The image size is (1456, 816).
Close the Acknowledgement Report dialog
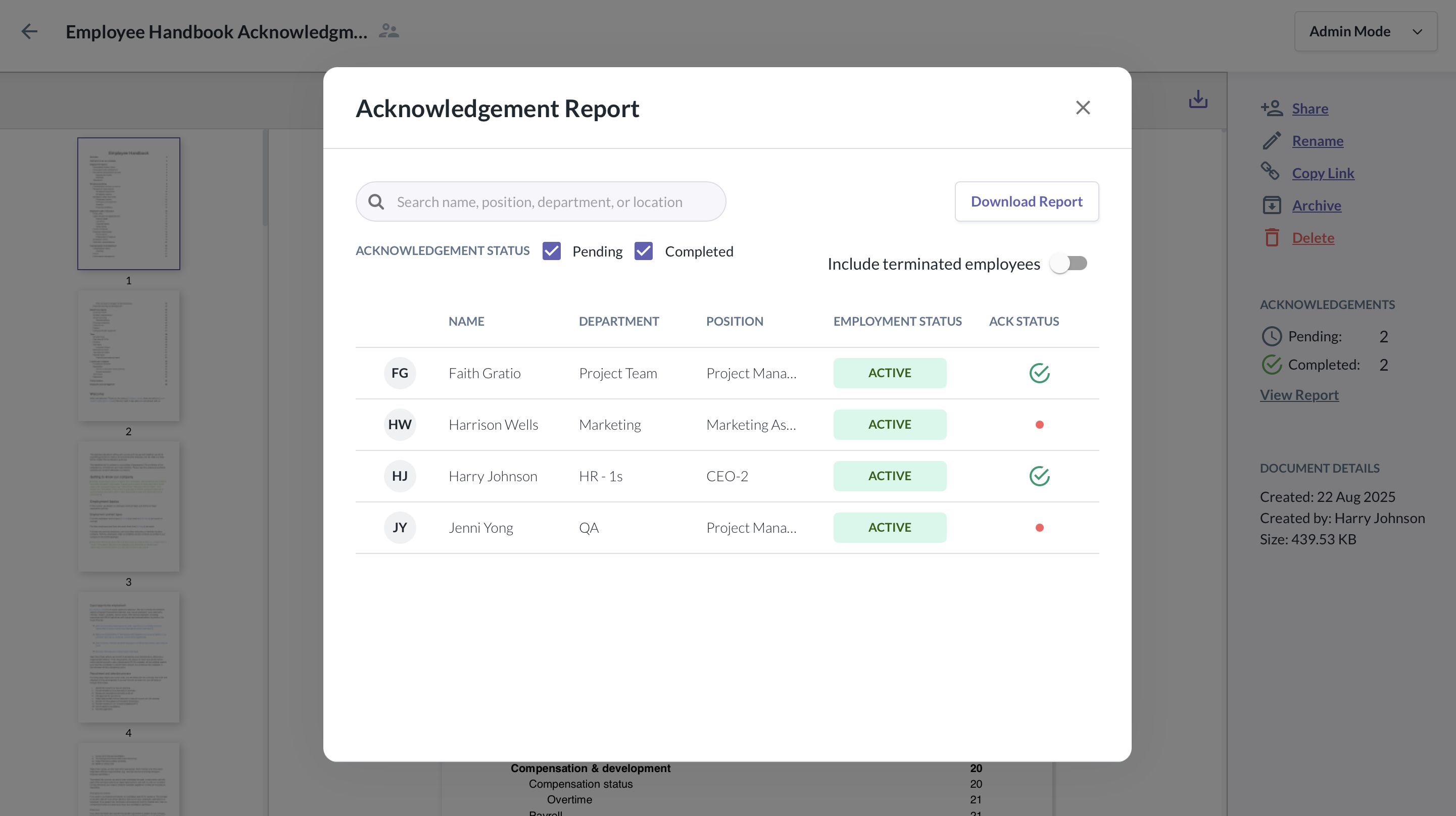pos(1082,108)
